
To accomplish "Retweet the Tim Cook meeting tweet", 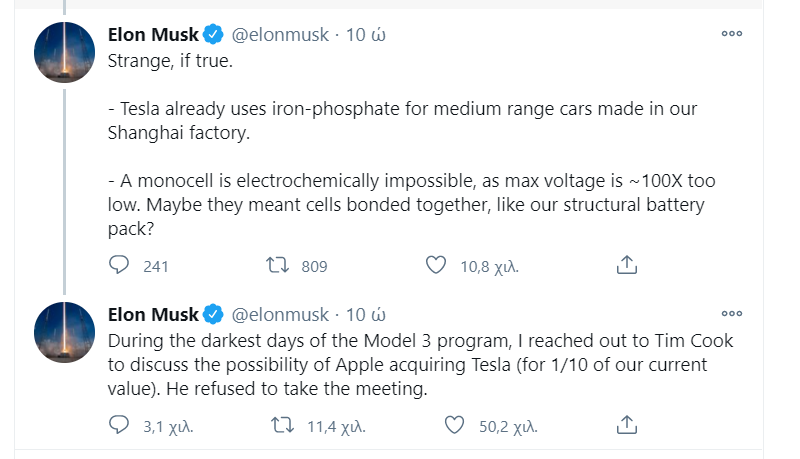I will [283, 425].
